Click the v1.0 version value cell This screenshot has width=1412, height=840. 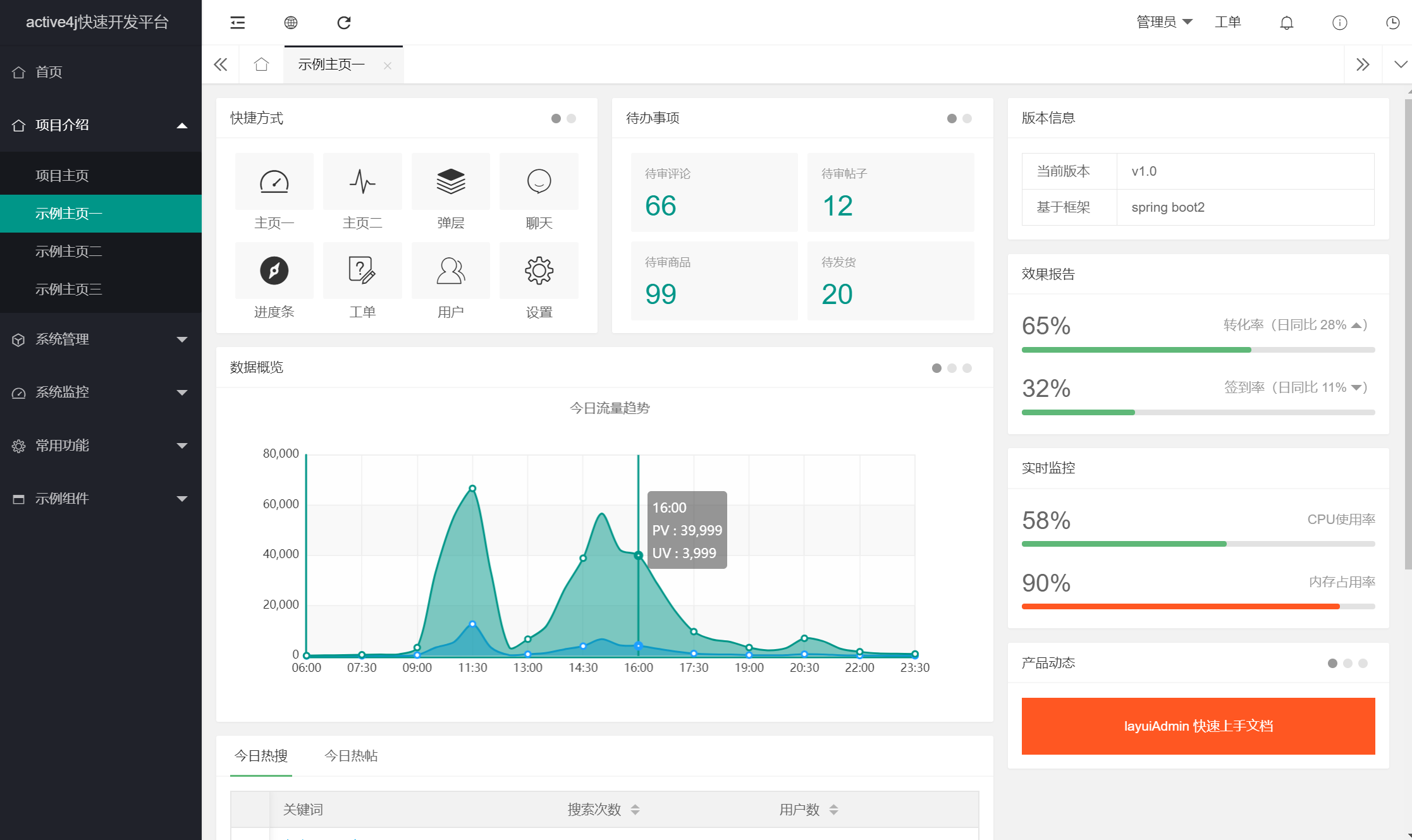point(1246,171)
